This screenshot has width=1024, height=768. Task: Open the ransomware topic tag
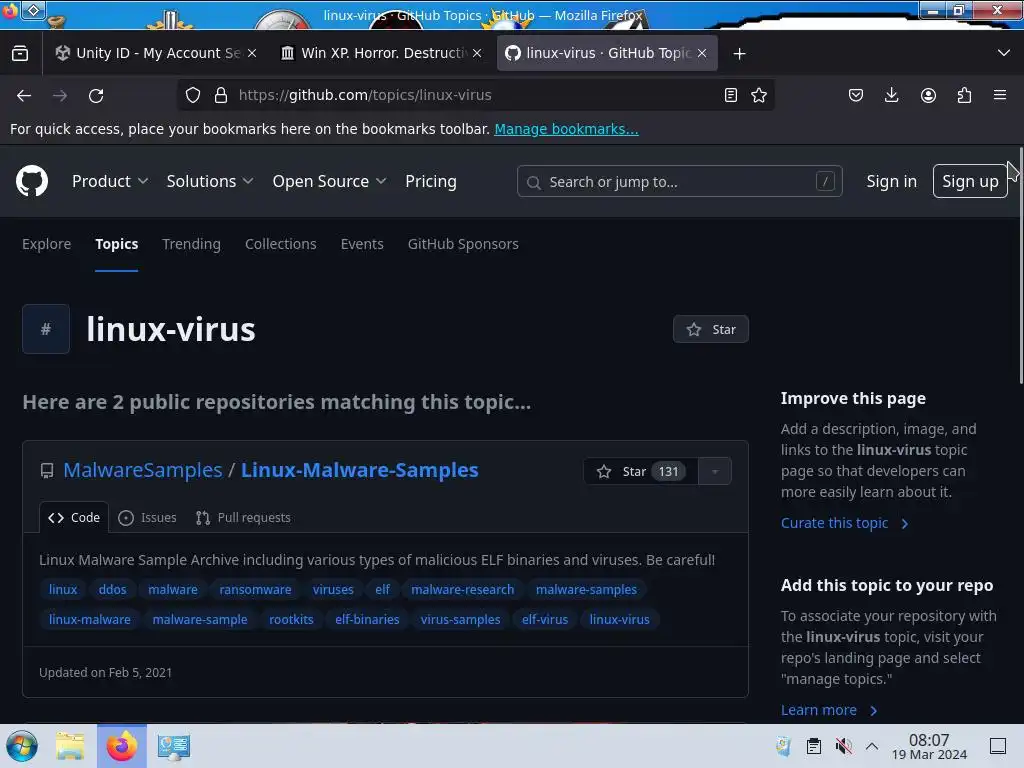(255, 590)
